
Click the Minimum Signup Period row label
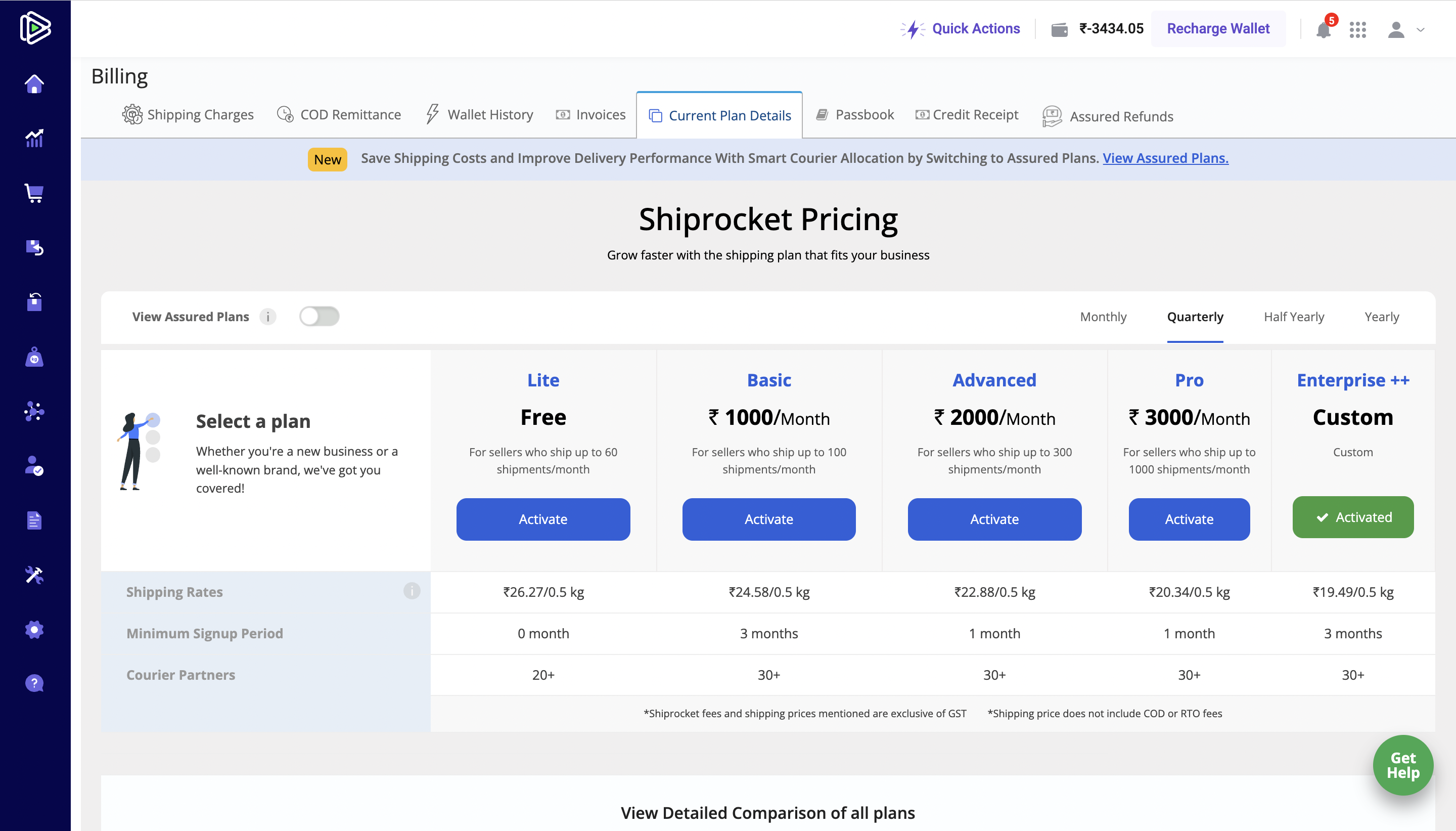coord(204,634)
